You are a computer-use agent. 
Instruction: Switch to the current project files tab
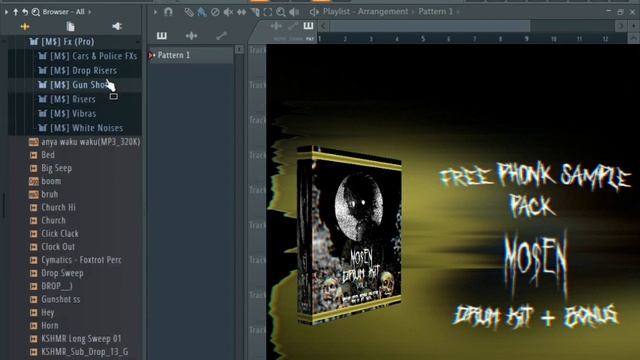click(x=71, y=27)
